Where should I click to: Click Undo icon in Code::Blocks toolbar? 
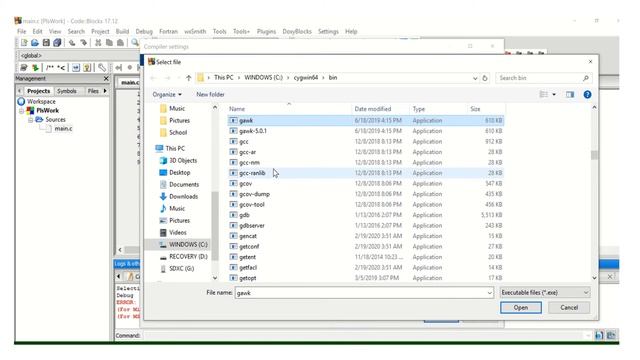coord(72,42)
